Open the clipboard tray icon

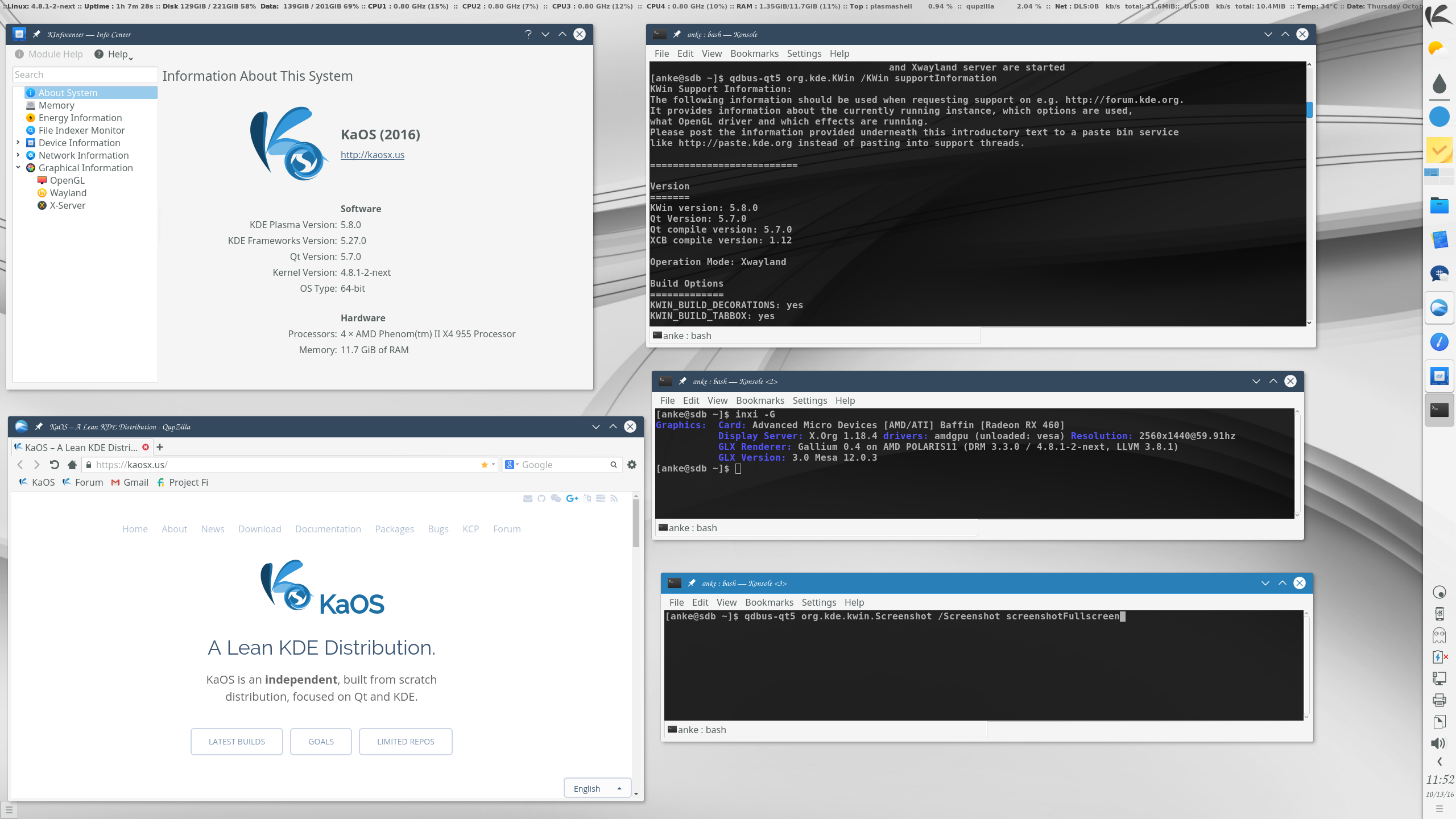[1439, 722]
